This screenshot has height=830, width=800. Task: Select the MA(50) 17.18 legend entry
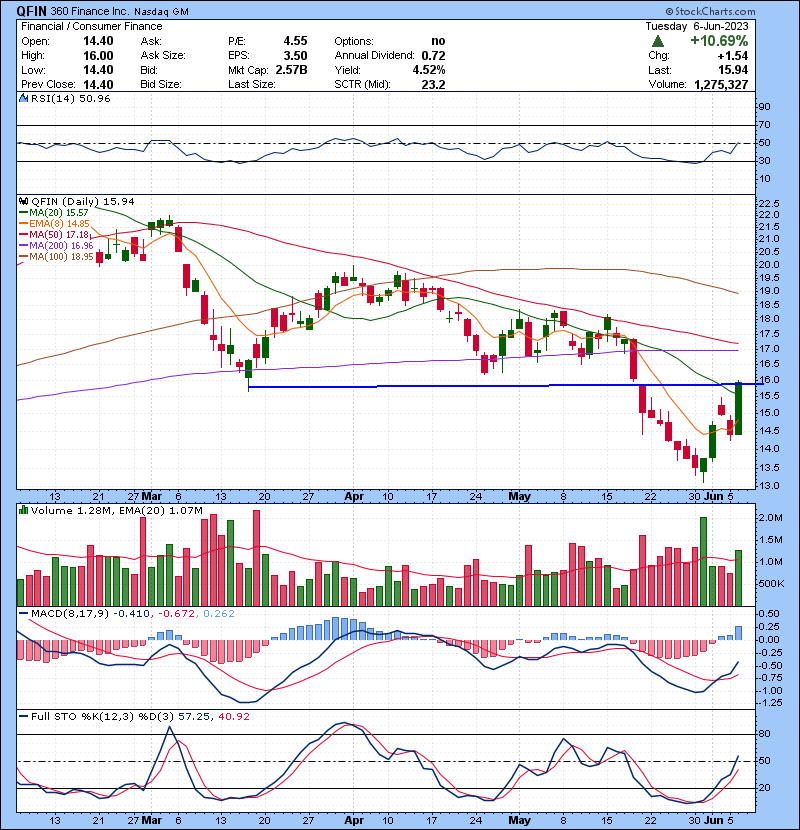pyautogui.click(x=54, y=234)
